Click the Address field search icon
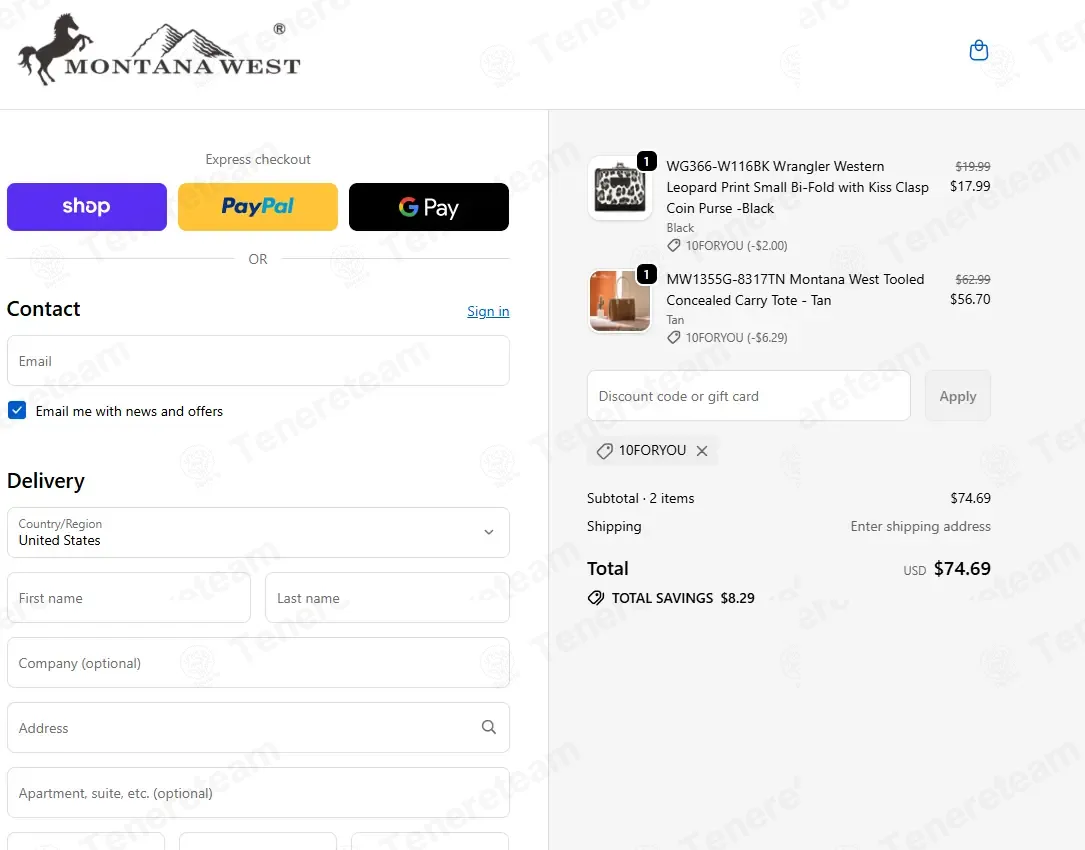The height and width of the screenshot is (850, 1085). [x=489, y=727]
